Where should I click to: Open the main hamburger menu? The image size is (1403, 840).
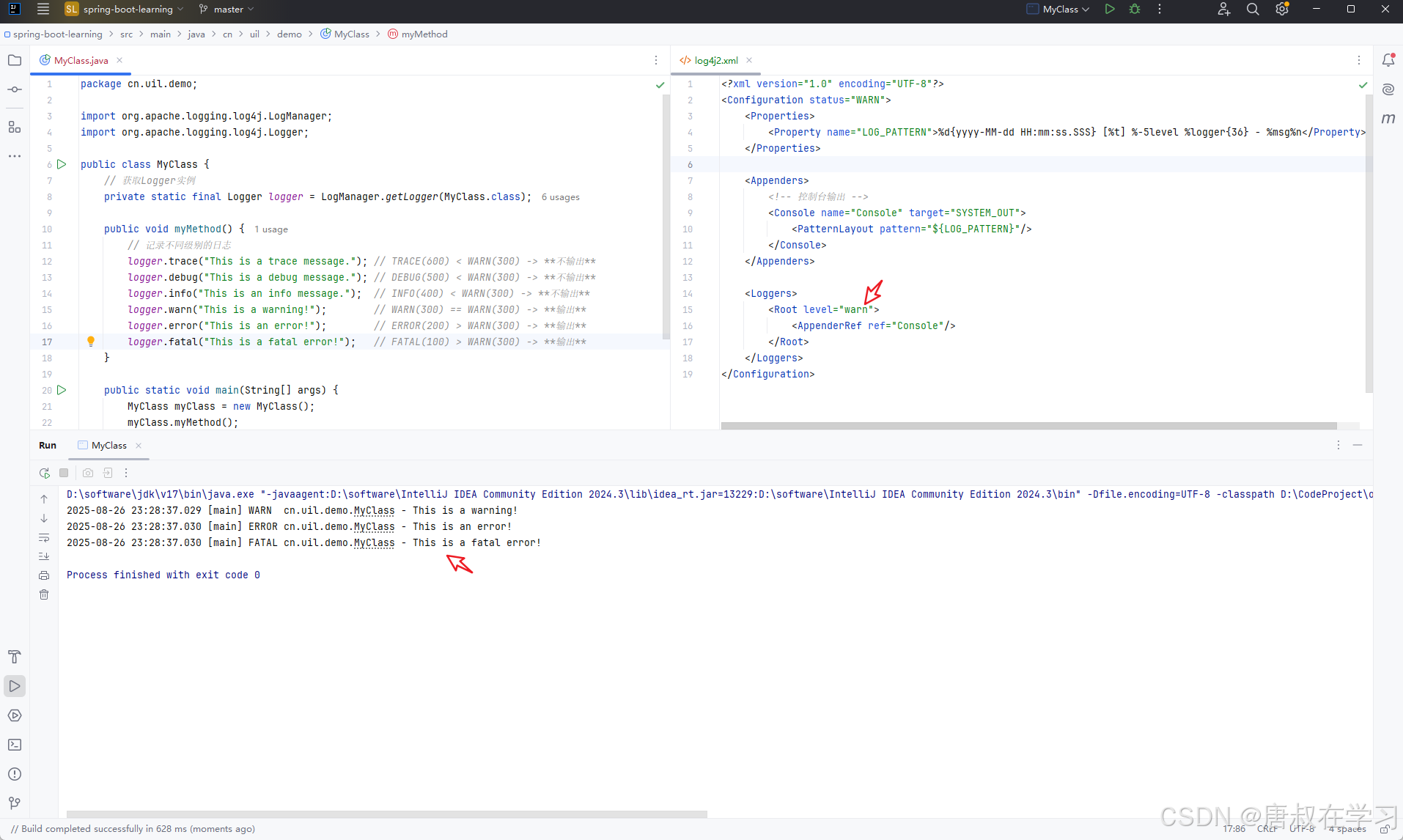coord(43,10)
